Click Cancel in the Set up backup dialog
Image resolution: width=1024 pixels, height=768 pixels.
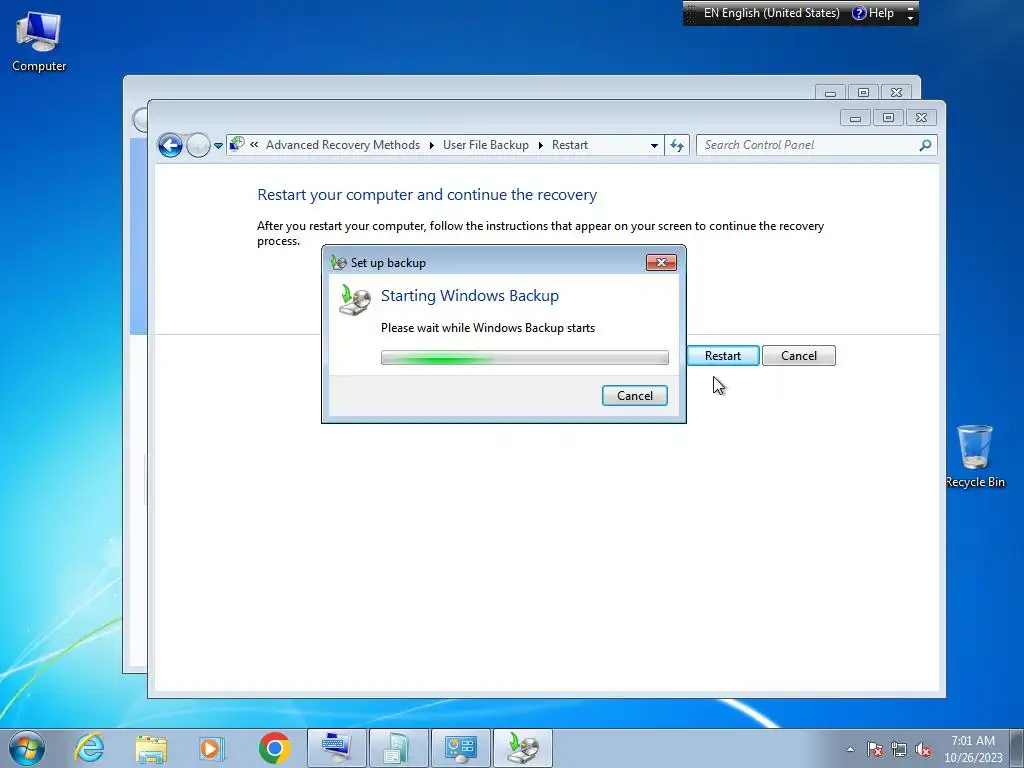click(x=634, y=396)
